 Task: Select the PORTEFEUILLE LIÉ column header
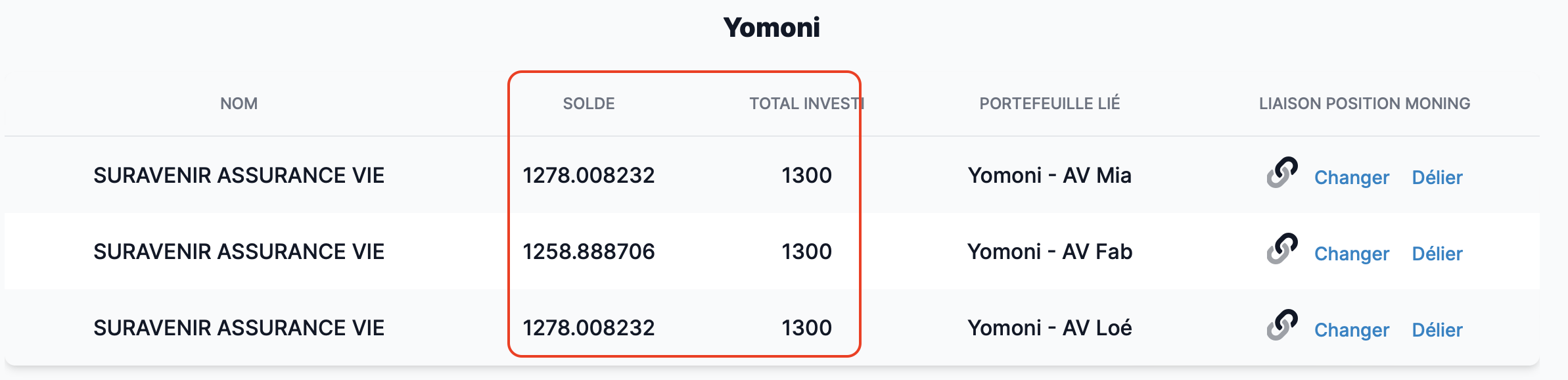tap(1049, 104)
